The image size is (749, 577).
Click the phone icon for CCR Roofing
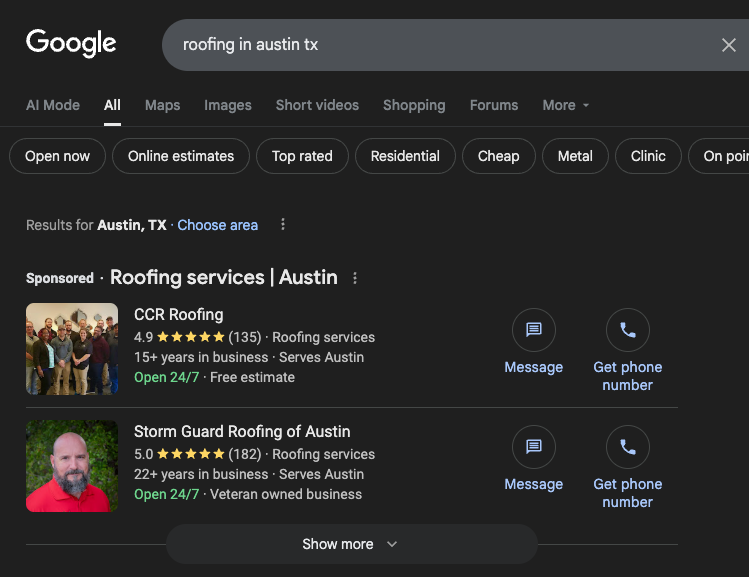[x=628, y=330]
